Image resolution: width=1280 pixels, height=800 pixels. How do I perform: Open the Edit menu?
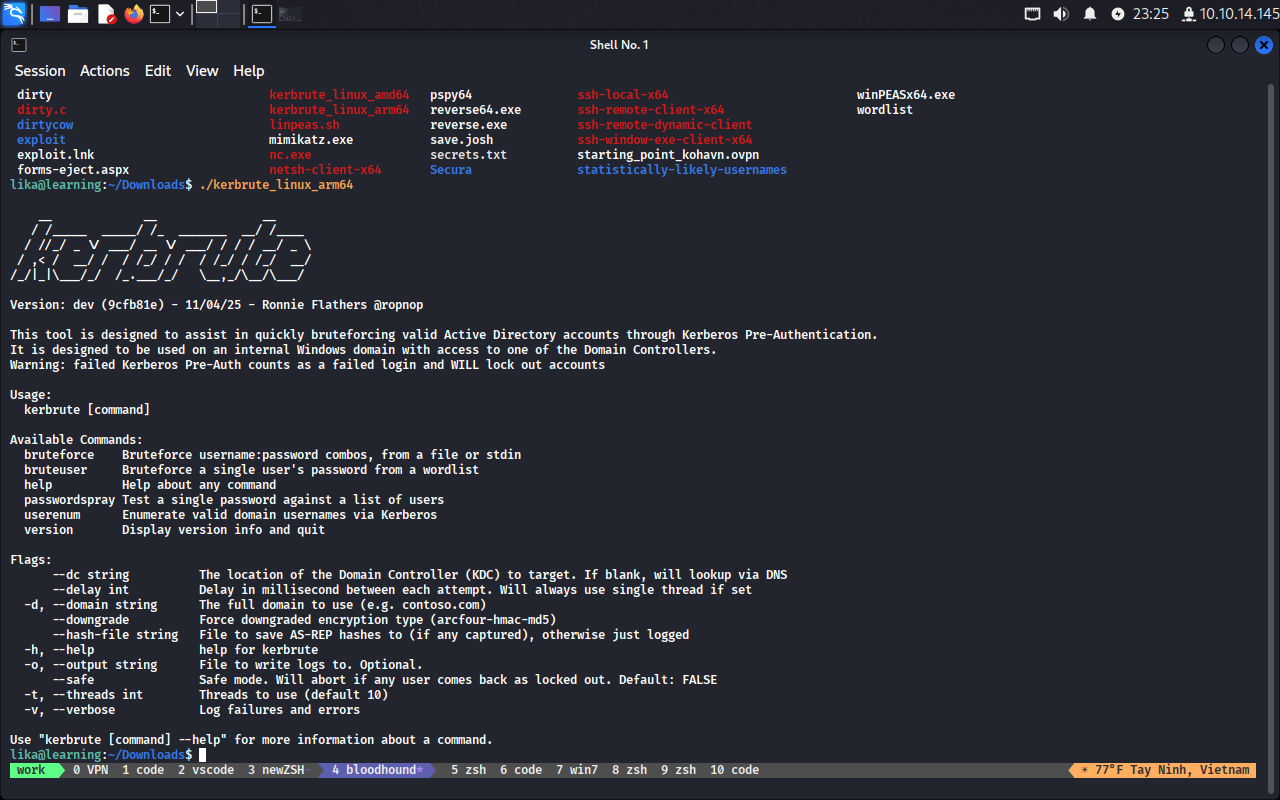click(158, 71)
